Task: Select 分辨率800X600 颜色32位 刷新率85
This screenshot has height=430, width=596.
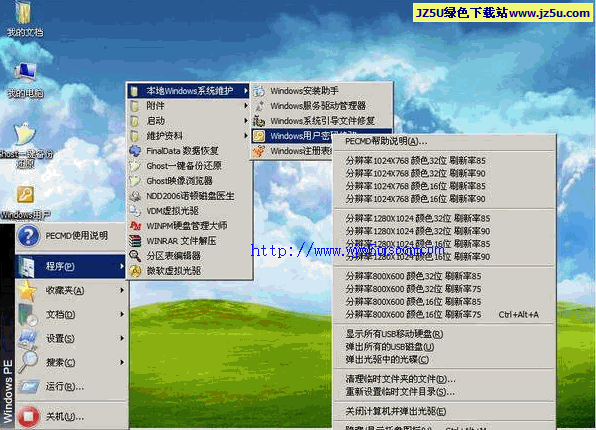Action: point(444,276)
